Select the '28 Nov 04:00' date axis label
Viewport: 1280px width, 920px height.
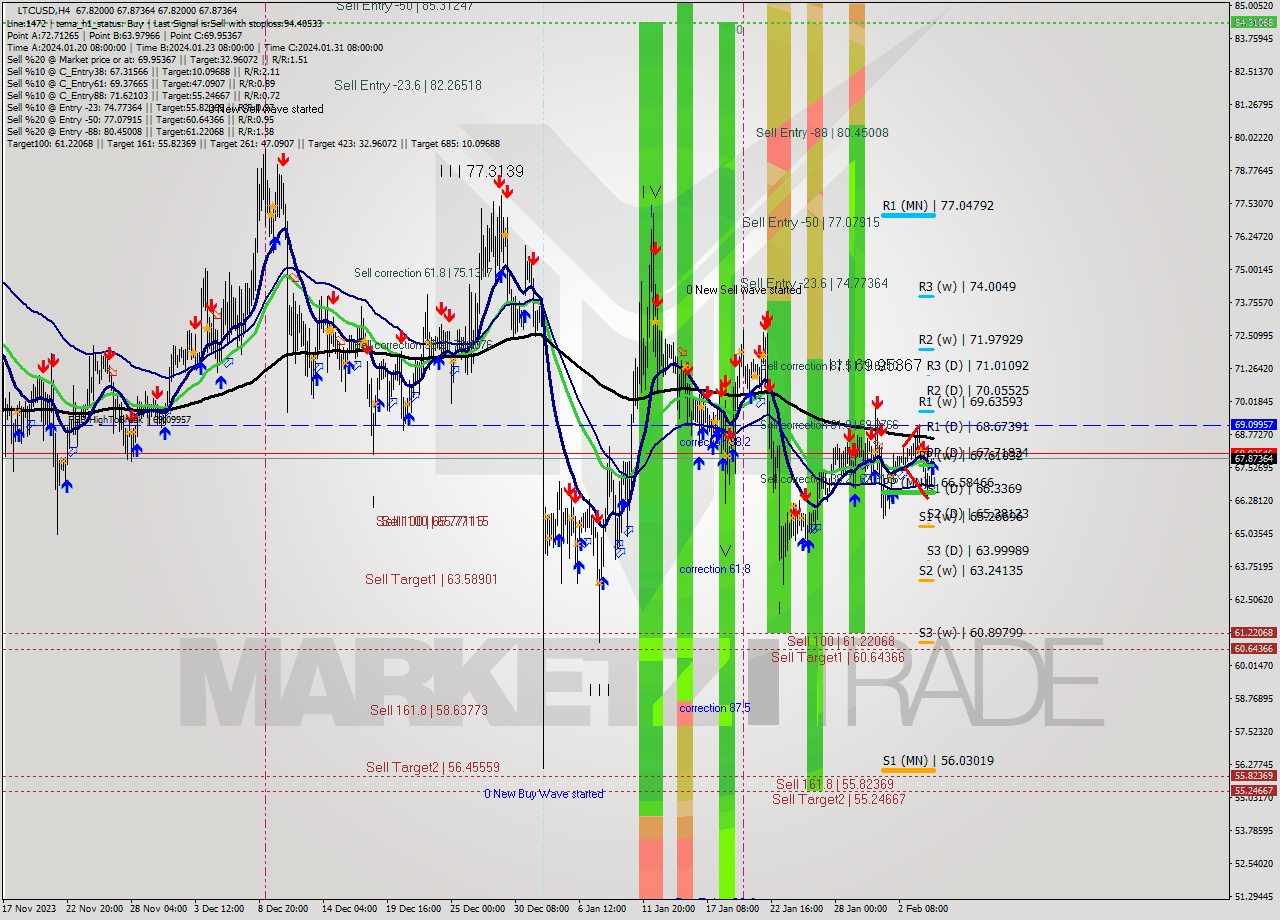click(156, 909)
